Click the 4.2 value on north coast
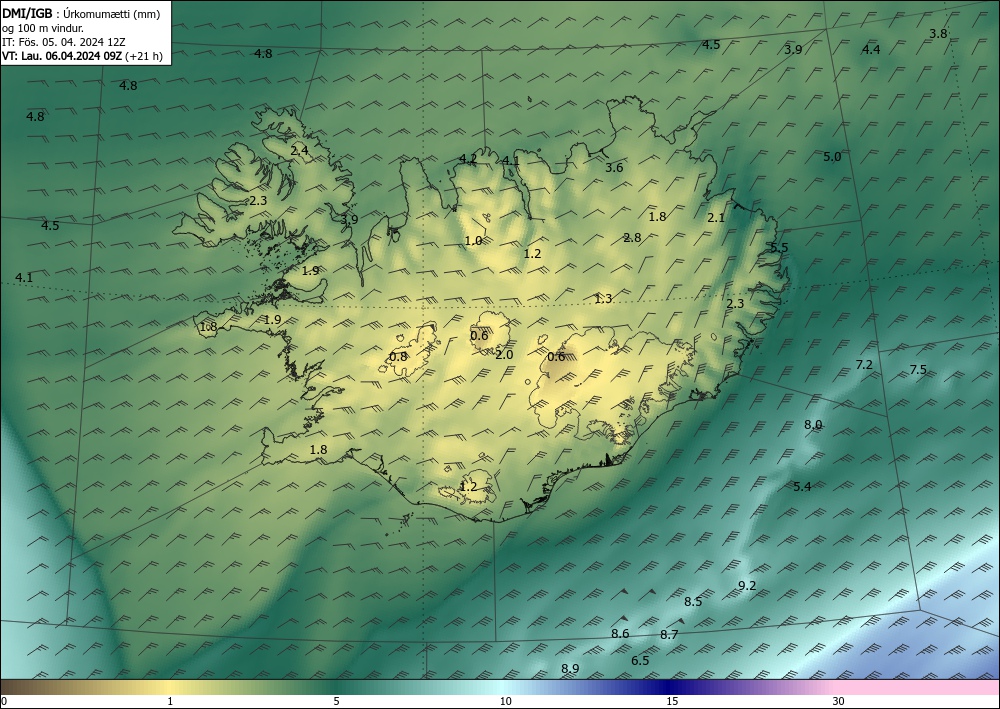The image size is (1000, 709). (x=468, y=159)
